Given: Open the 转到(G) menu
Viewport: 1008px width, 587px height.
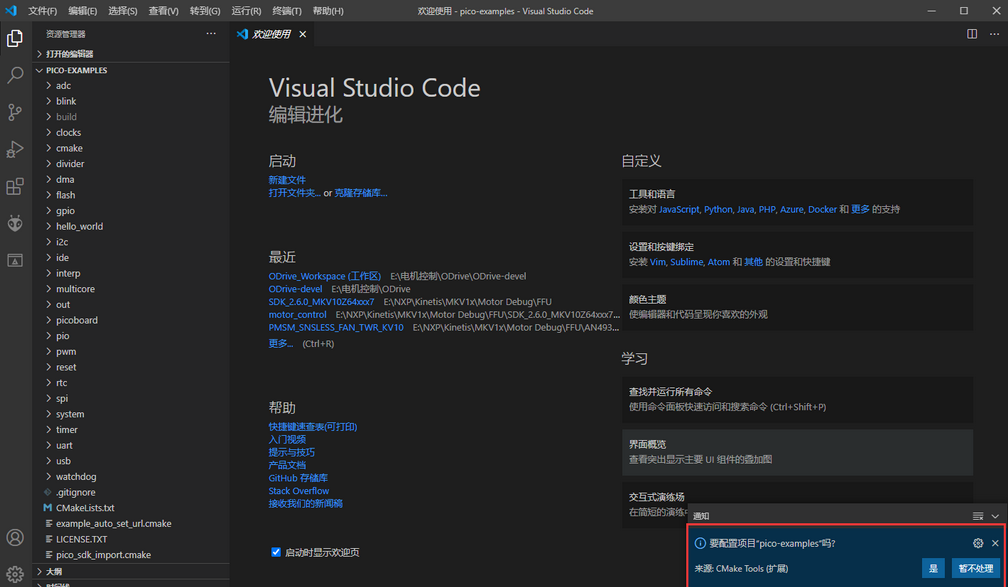Looking at the screenshot, I should 205,11.
